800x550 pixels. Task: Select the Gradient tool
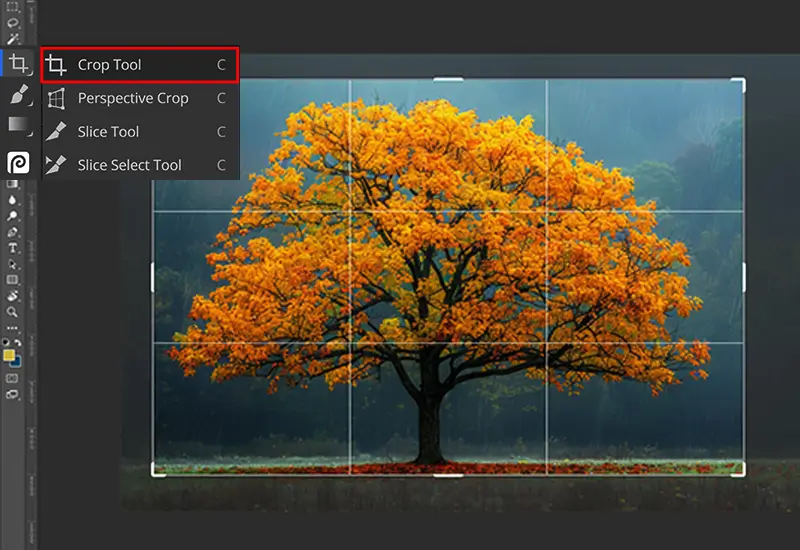[x=17, y=125]
